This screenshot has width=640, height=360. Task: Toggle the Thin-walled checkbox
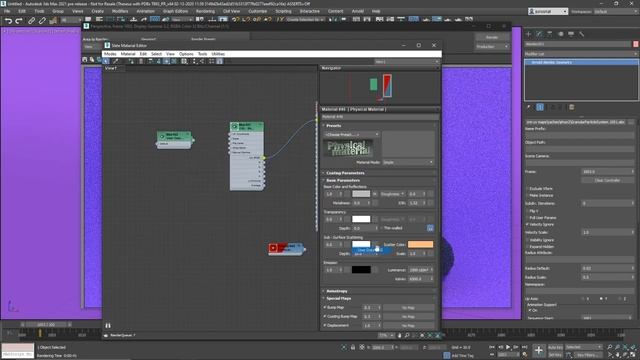(382, 228)
